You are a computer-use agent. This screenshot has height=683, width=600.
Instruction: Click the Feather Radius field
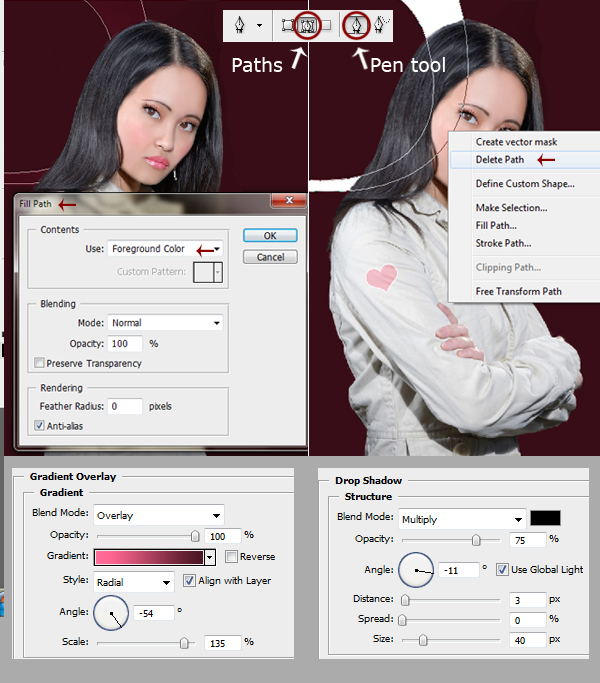[125, 406]
